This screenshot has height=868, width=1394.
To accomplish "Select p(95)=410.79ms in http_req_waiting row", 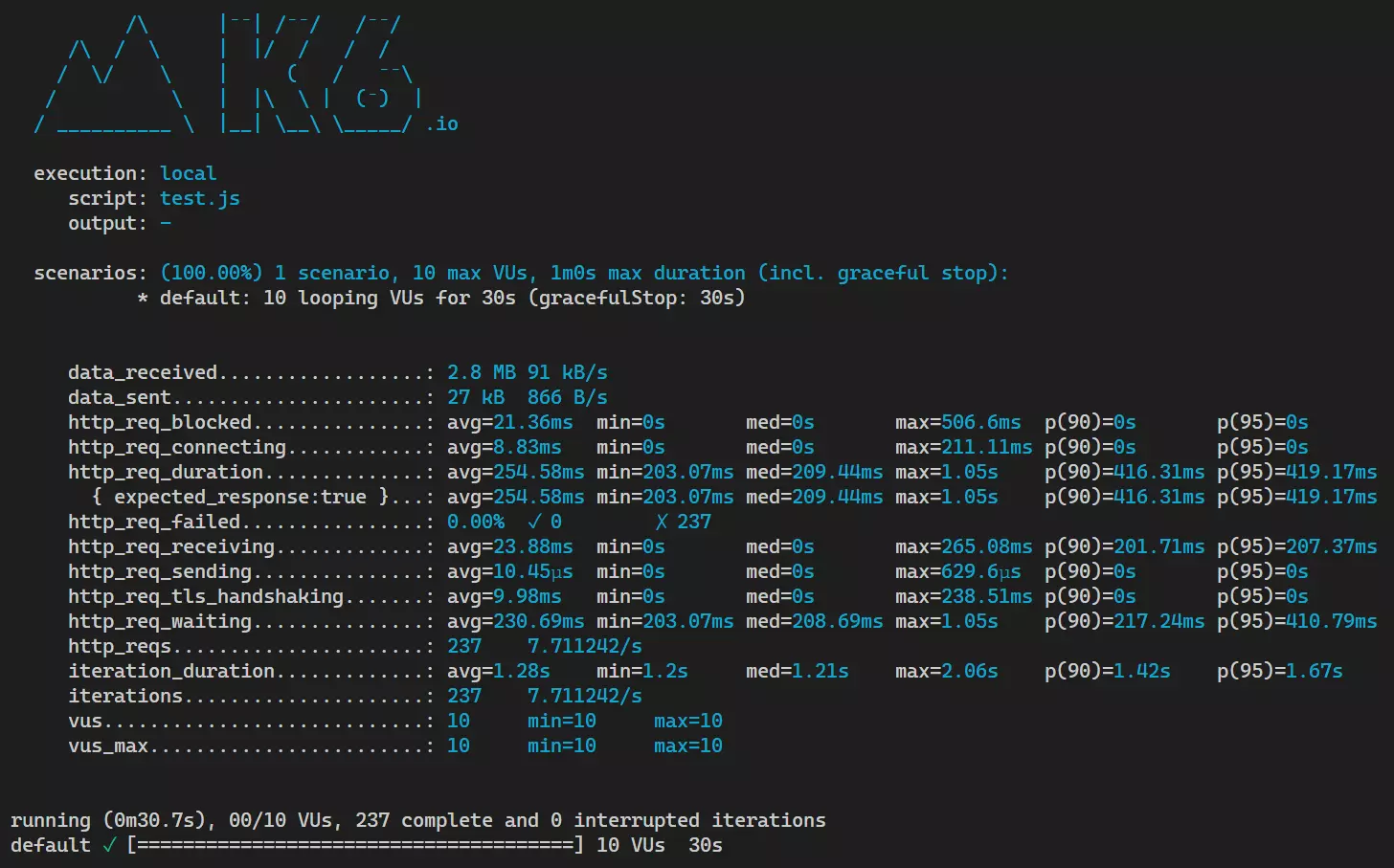I will 1297,621.
